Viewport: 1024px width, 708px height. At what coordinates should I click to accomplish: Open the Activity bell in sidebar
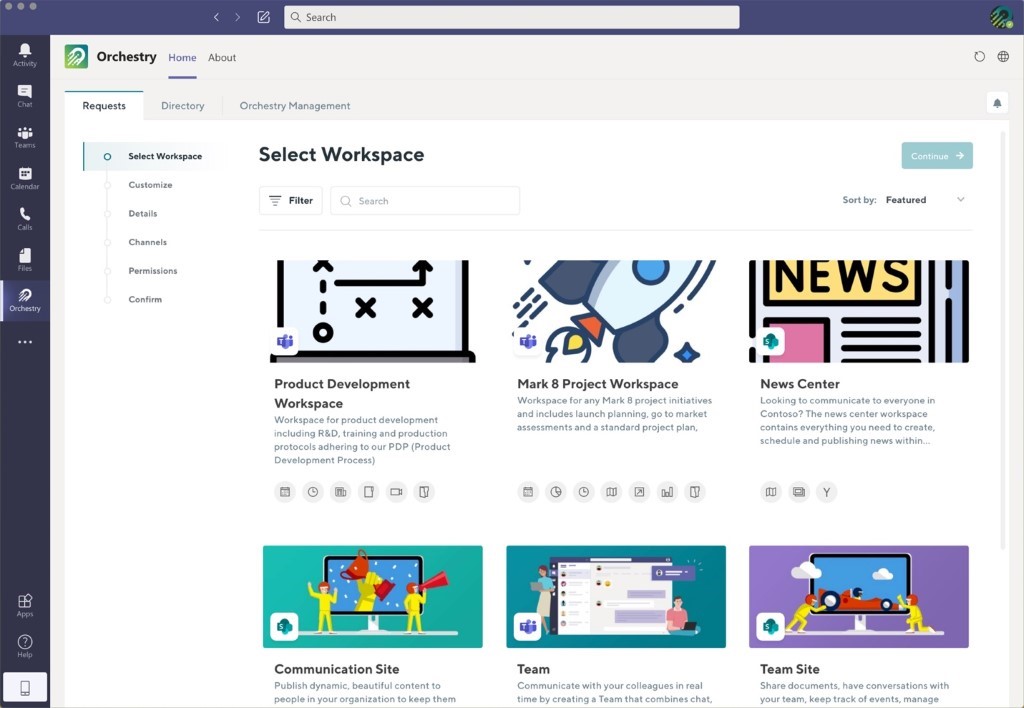[25, 55]
